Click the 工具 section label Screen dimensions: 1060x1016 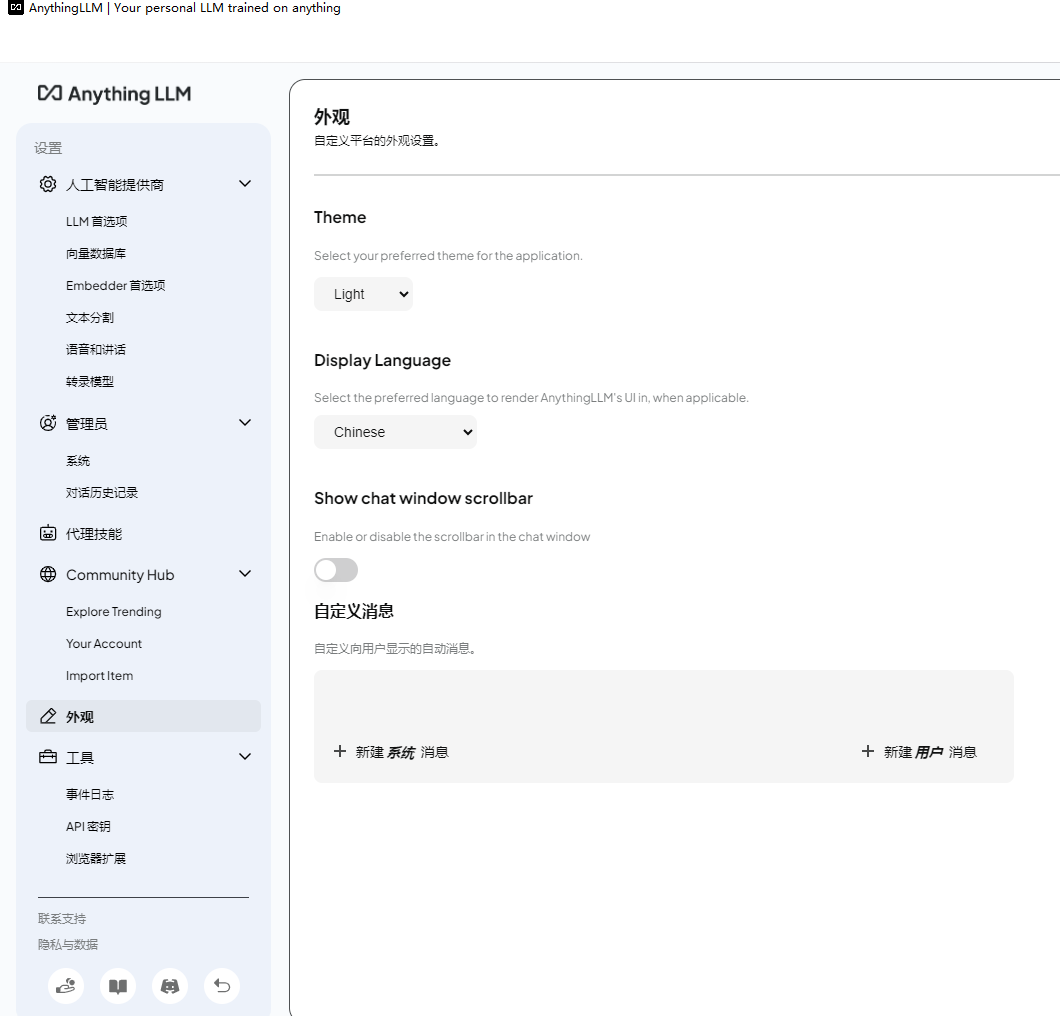pyautogui.click(x=80, y=758)
